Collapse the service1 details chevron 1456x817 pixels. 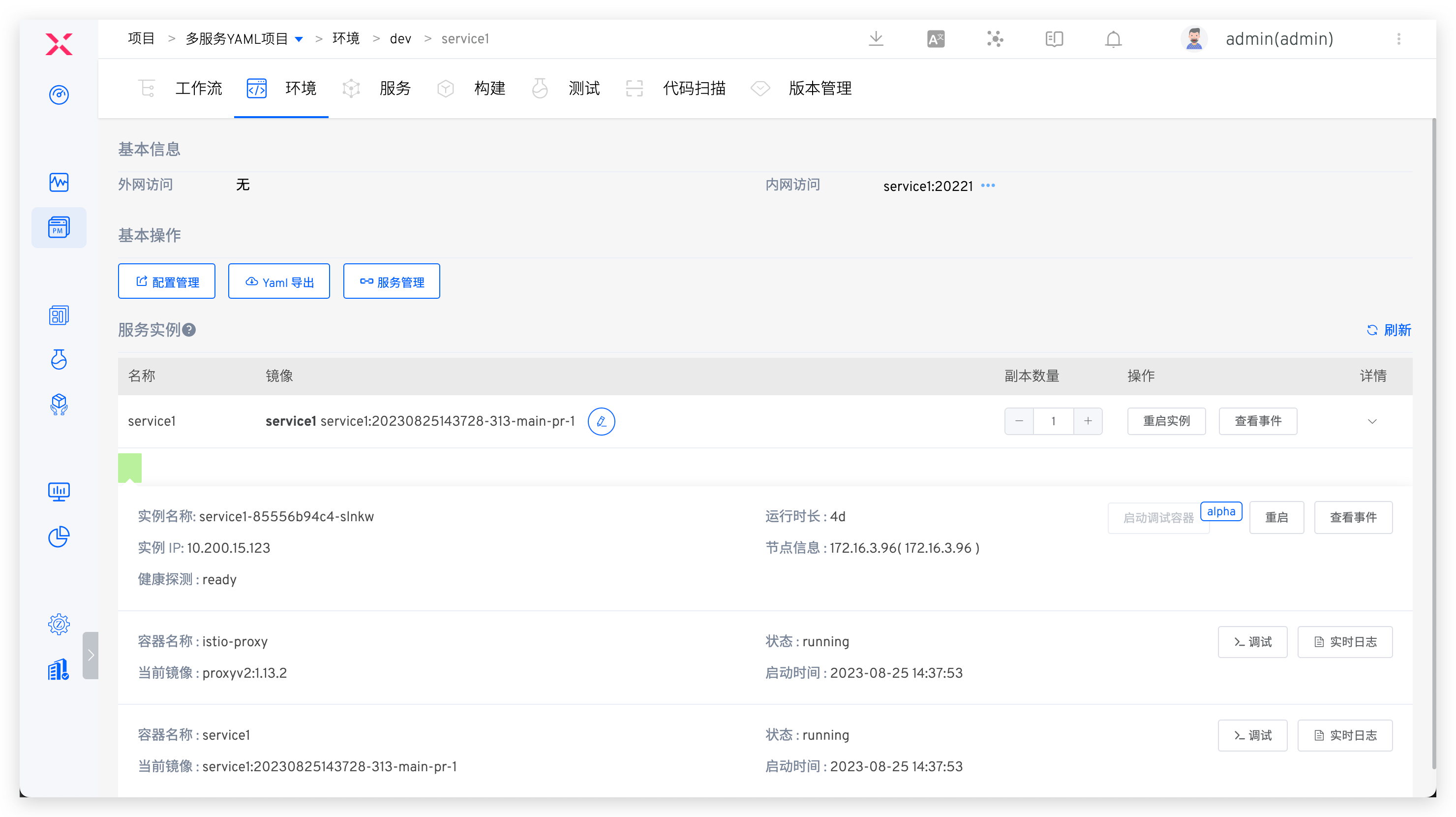[x=1372, y=421]
